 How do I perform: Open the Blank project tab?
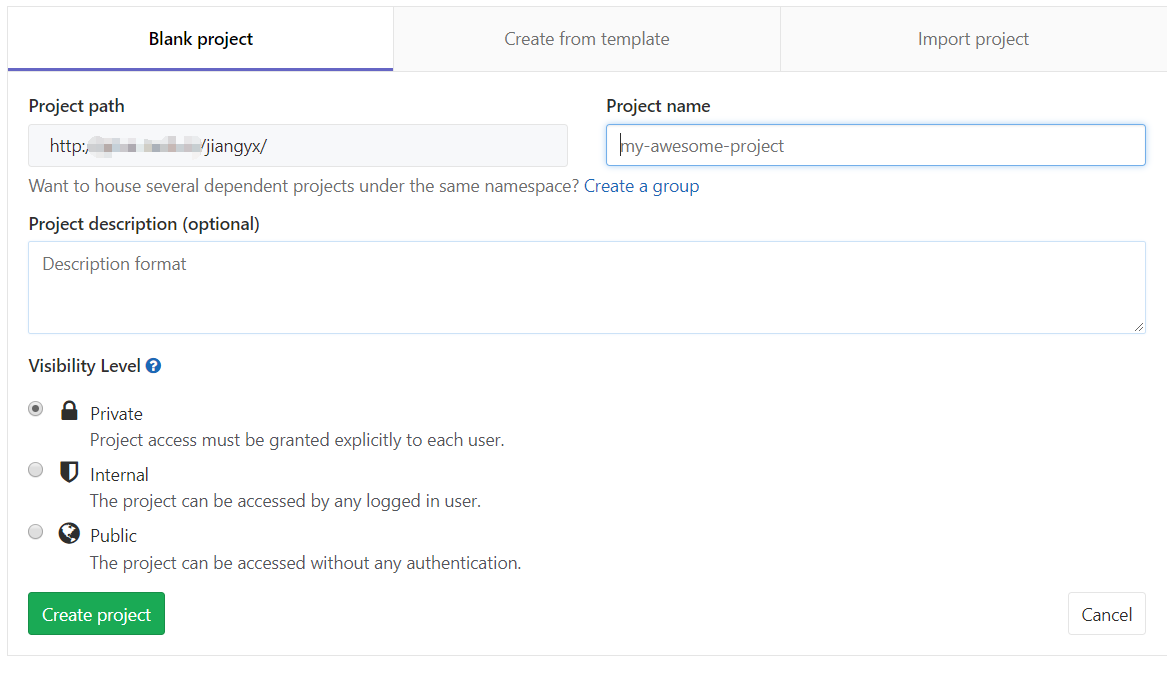click(200, 38)
